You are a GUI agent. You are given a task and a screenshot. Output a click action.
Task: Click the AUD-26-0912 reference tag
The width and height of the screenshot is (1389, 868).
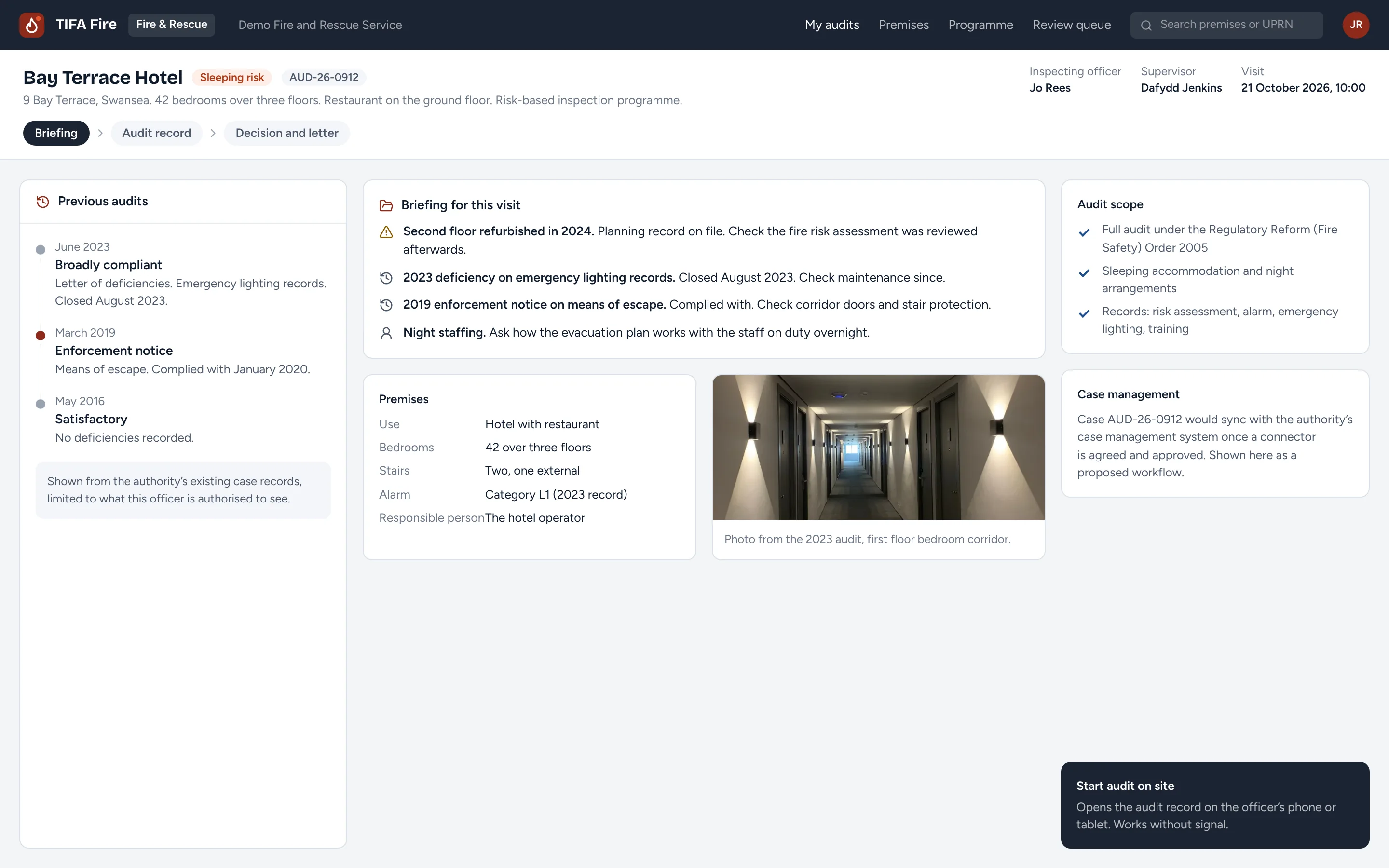point(324,78)
